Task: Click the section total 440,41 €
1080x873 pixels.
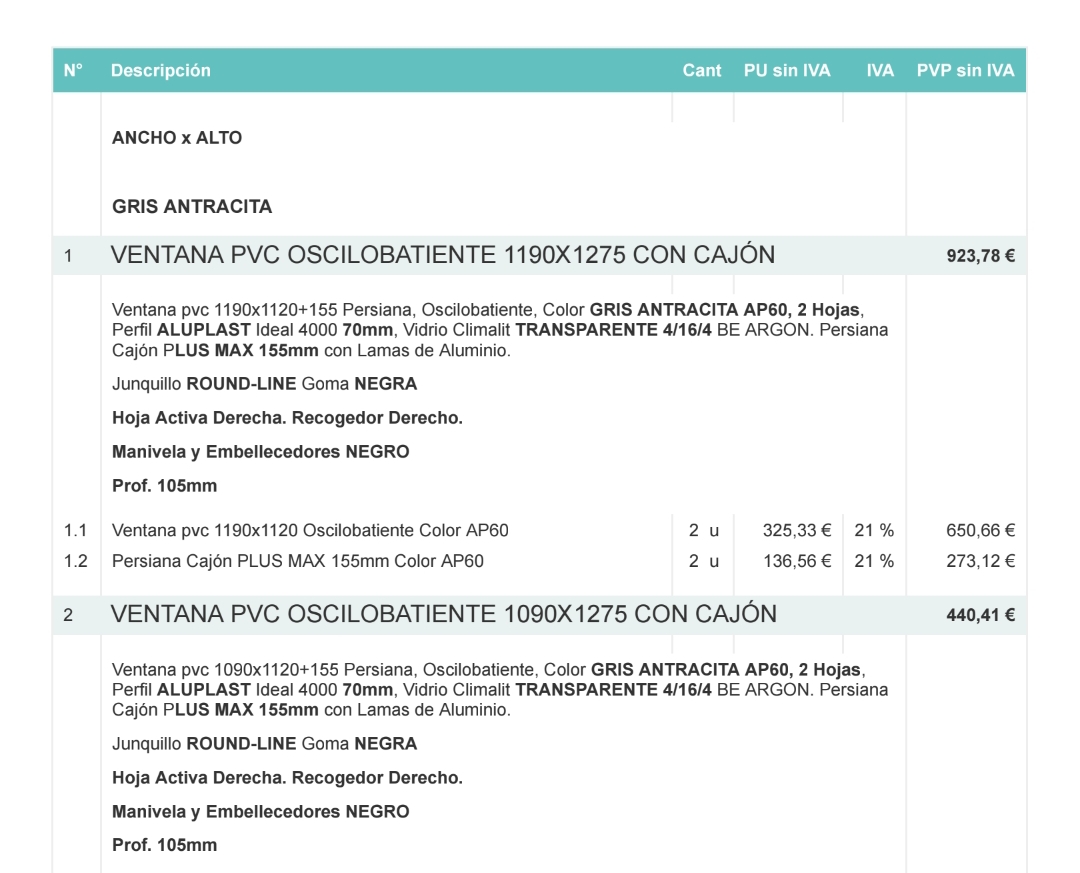Action: (980, 615)
